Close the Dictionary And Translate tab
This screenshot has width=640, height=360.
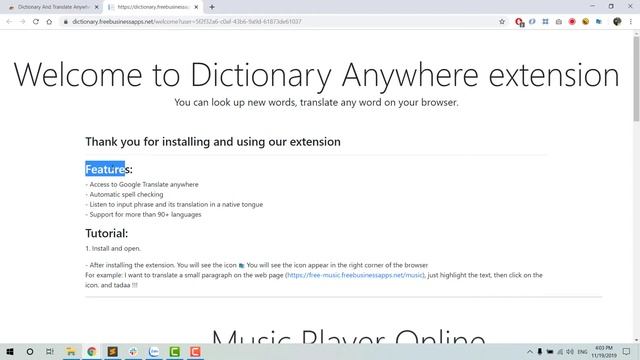(97, 7)
